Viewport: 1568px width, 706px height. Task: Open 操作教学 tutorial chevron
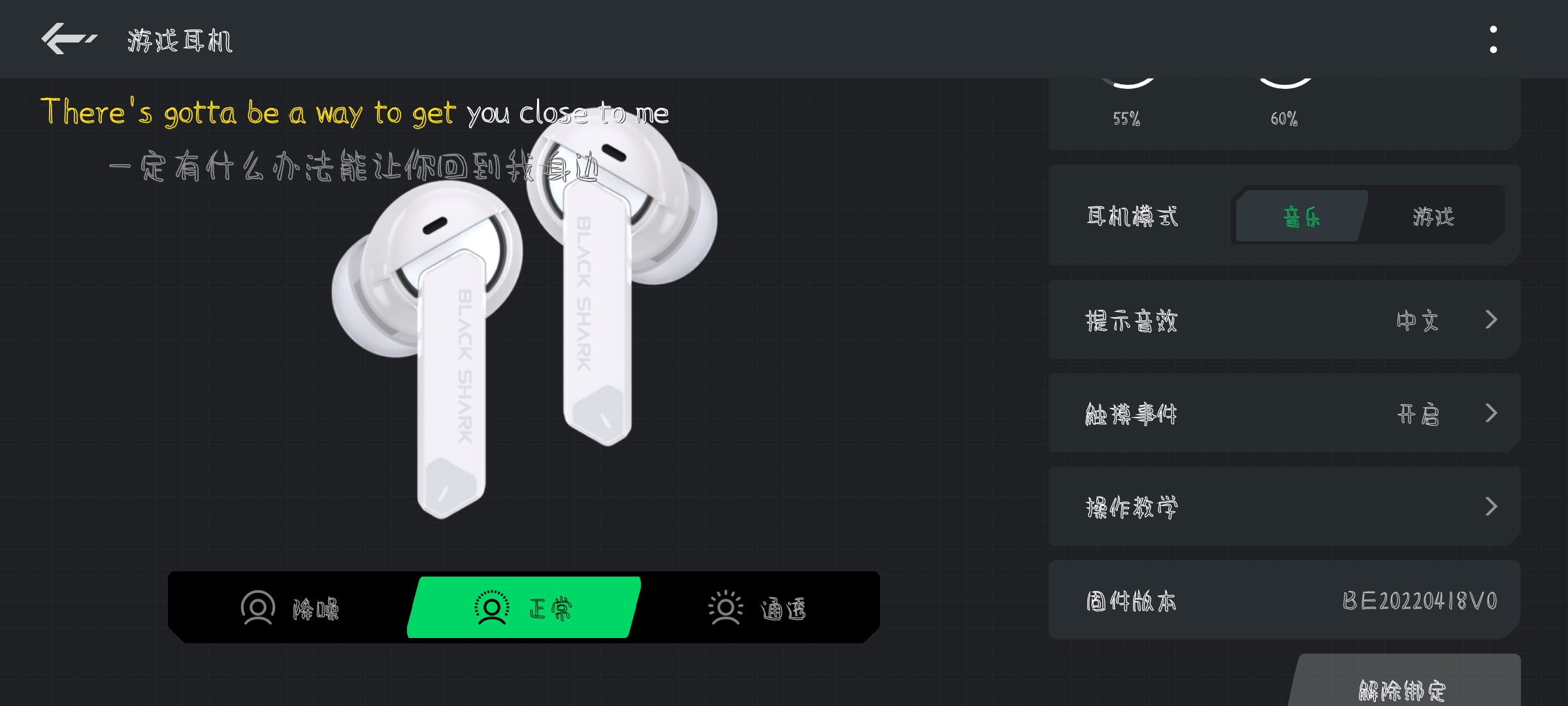point(1491,507)
